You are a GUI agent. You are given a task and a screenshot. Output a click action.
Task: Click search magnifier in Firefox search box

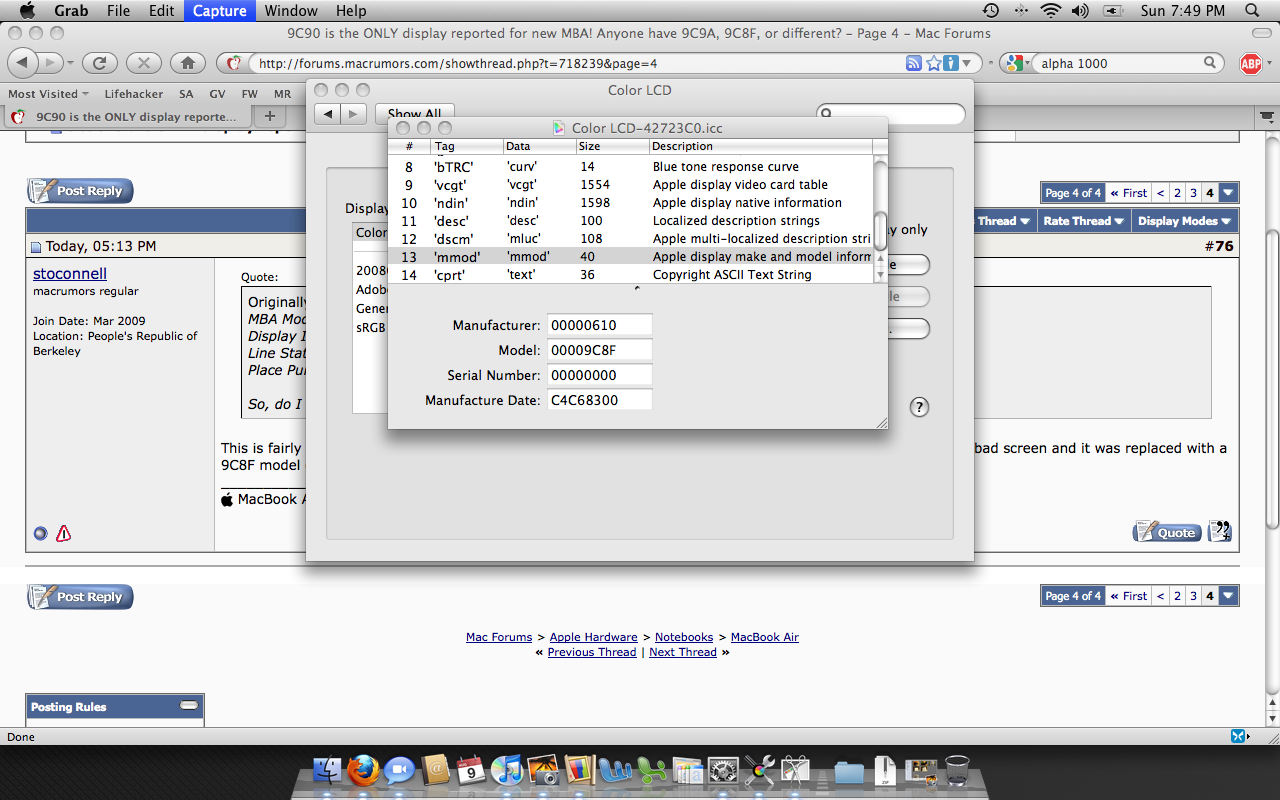click(x=1210, y=63)
